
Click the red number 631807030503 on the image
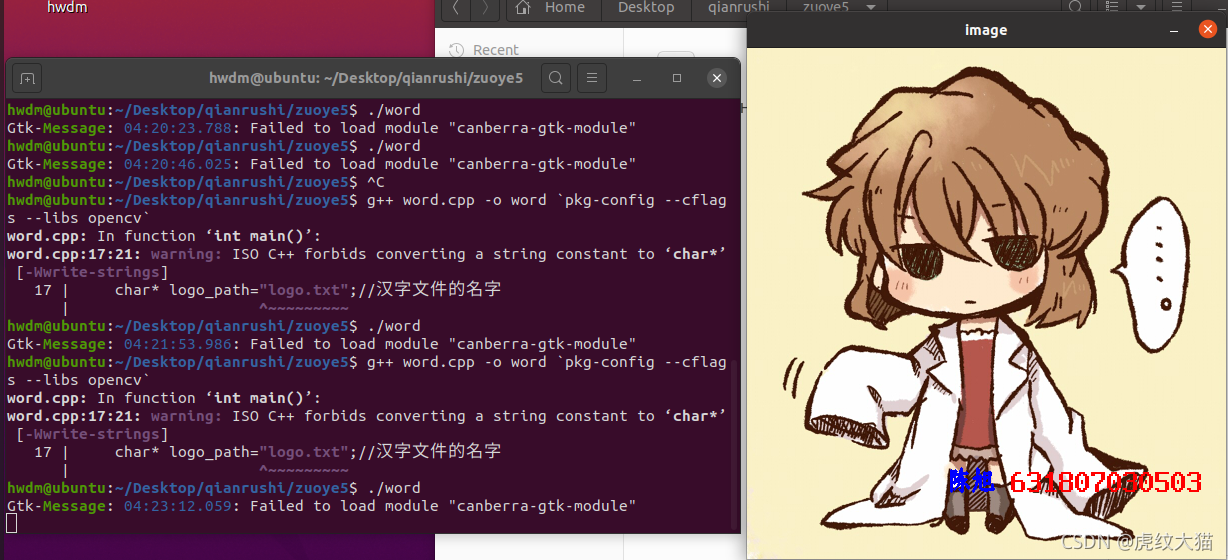(x=1106, y=482)
